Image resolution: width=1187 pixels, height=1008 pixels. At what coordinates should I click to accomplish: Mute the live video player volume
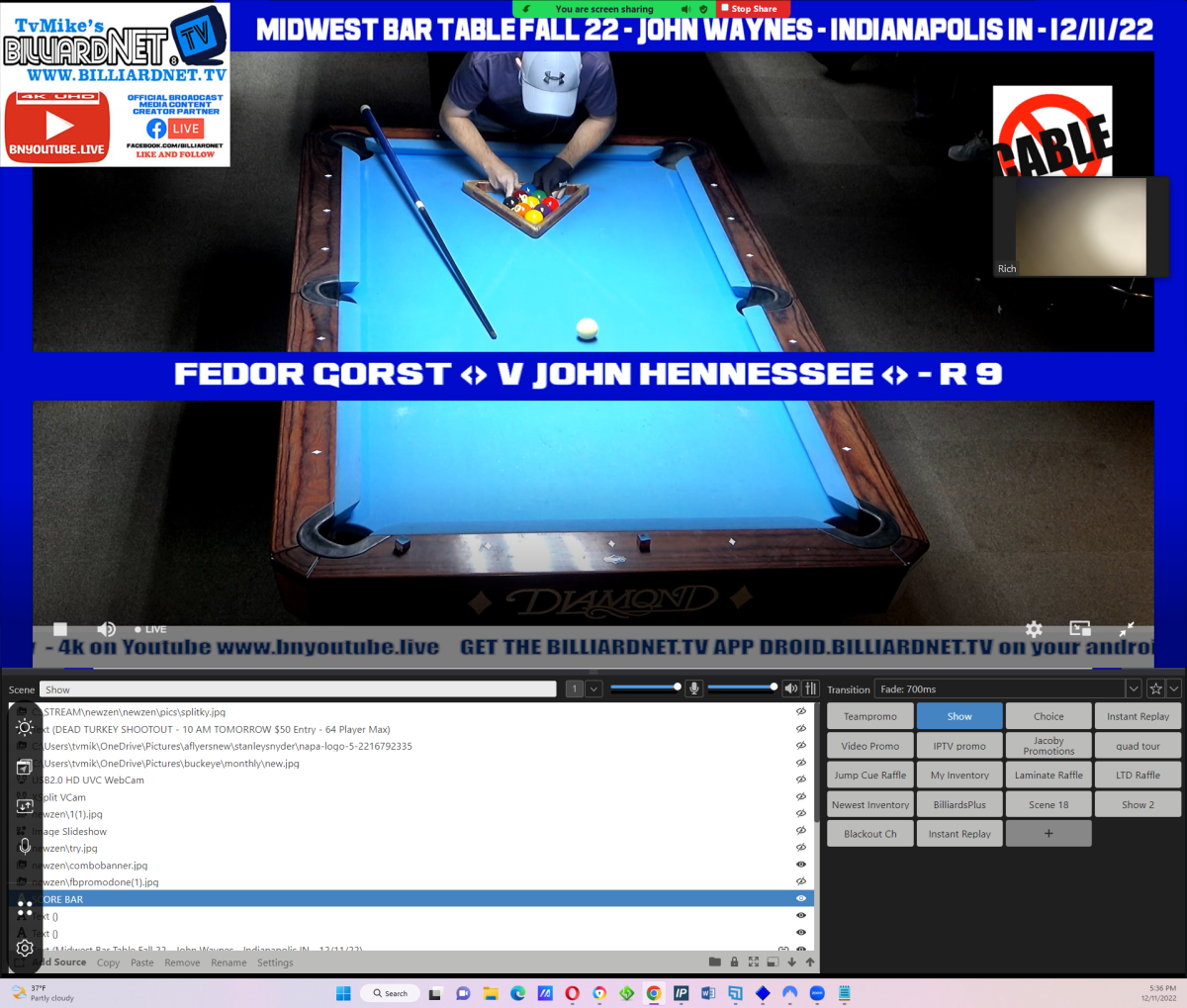point(106,629)
